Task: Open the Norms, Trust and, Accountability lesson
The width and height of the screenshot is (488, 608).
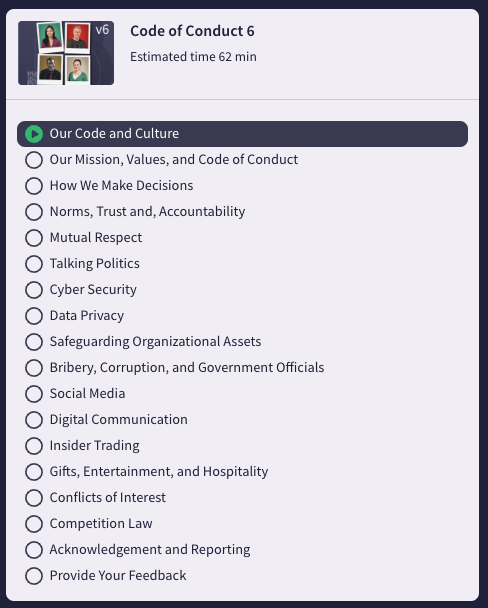Action: coord(242,212)
